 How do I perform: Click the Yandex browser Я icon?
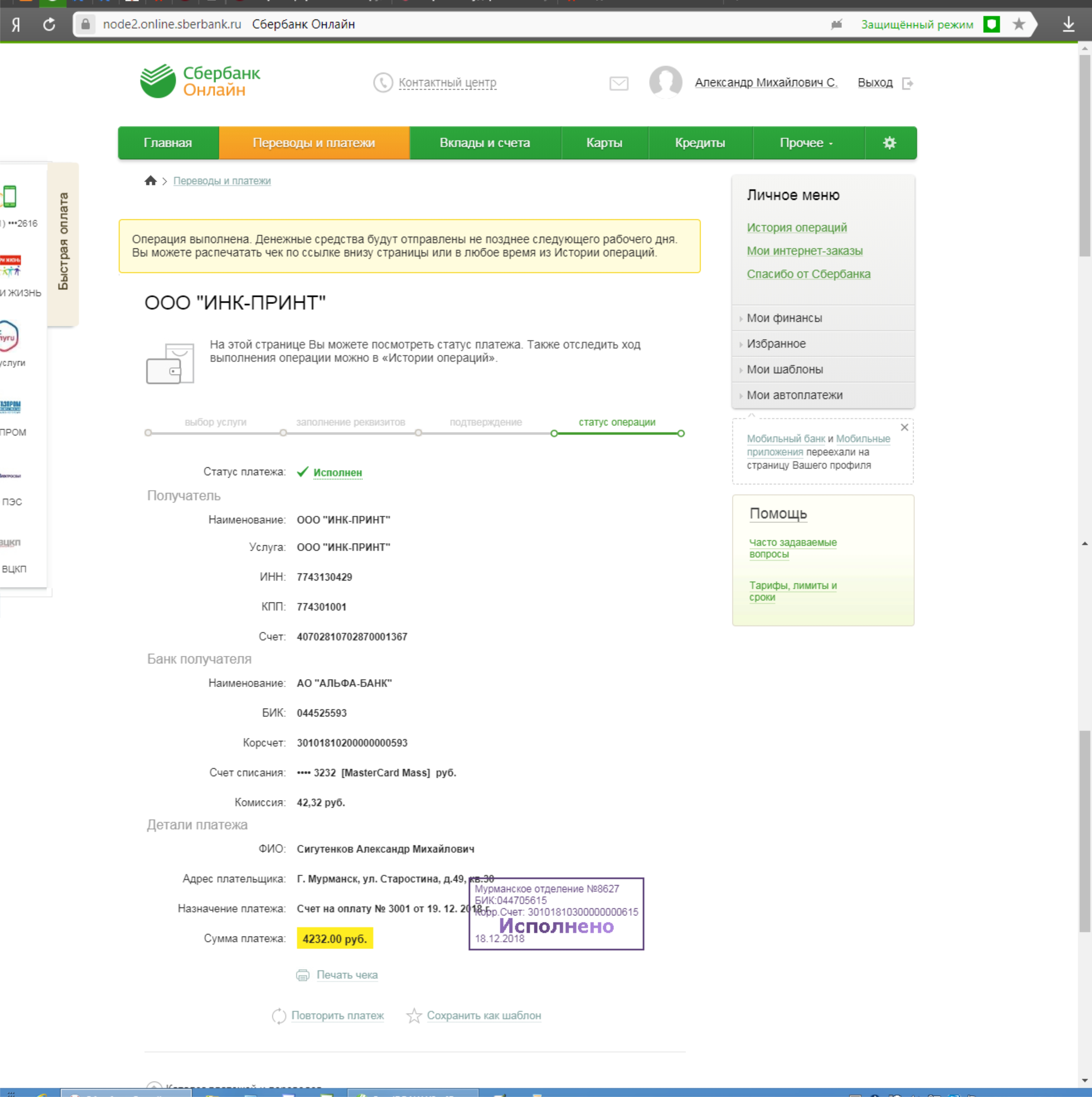coord(16,25)
